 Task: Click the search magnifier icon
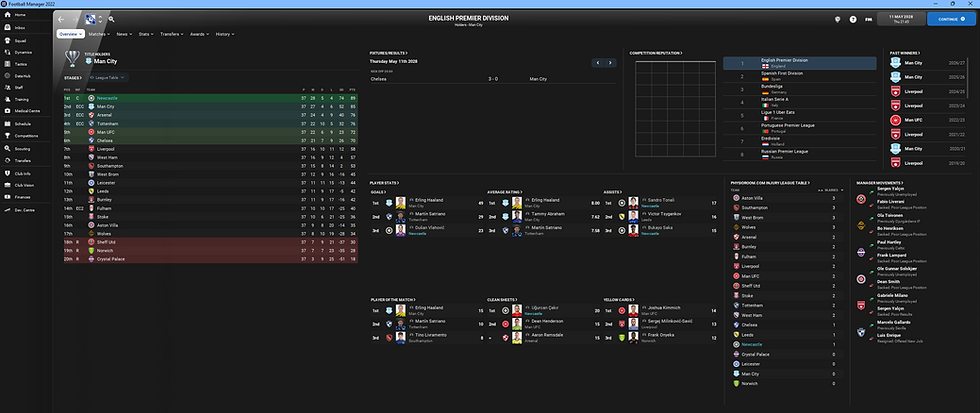coord(111,19)
